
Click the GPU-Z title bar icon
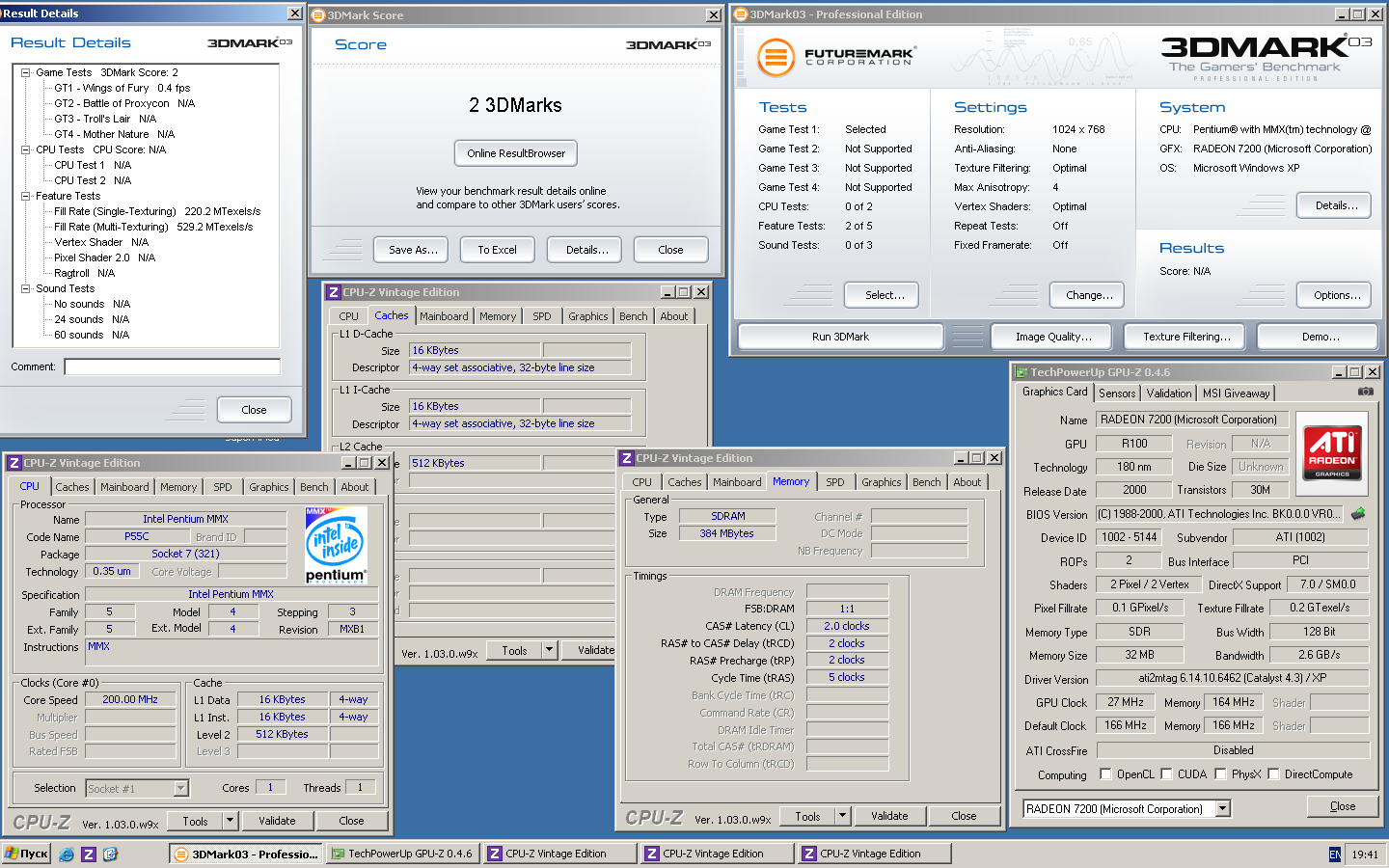click(x=1021, y=372)
